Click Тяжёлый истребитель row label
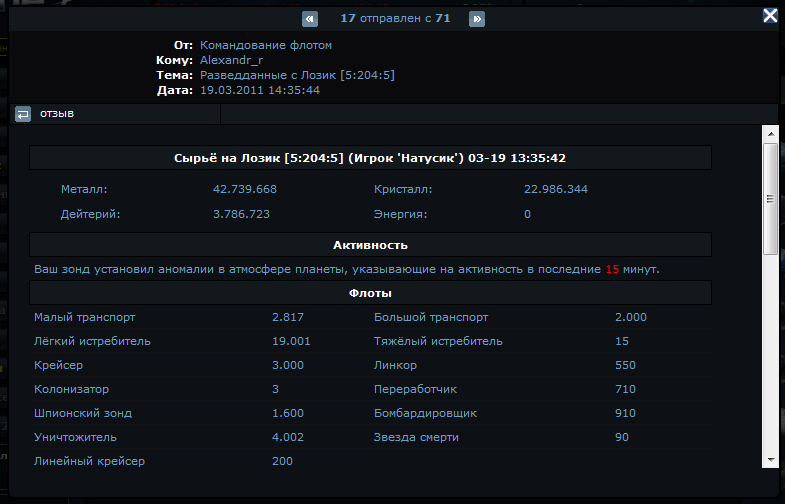 438,341
